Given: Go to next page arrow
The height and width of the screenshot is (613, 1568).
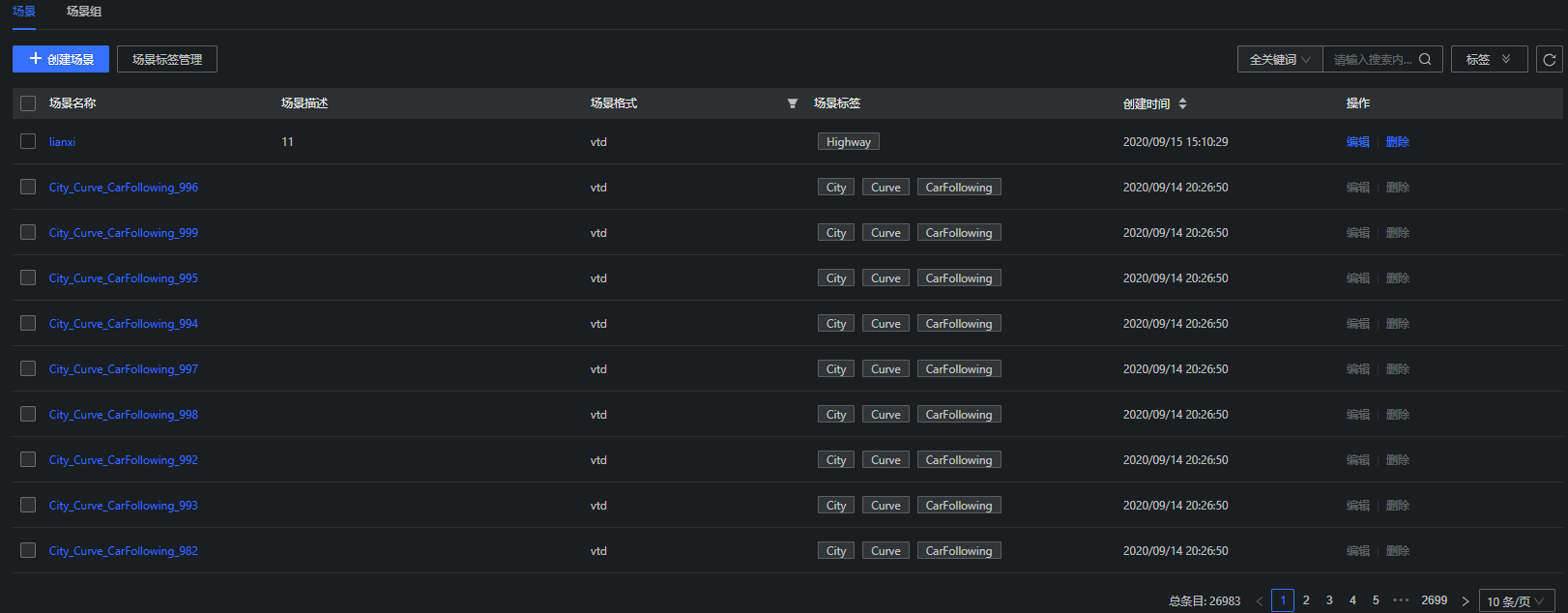Looking at the screenshot, I should tap(1465, 601).
